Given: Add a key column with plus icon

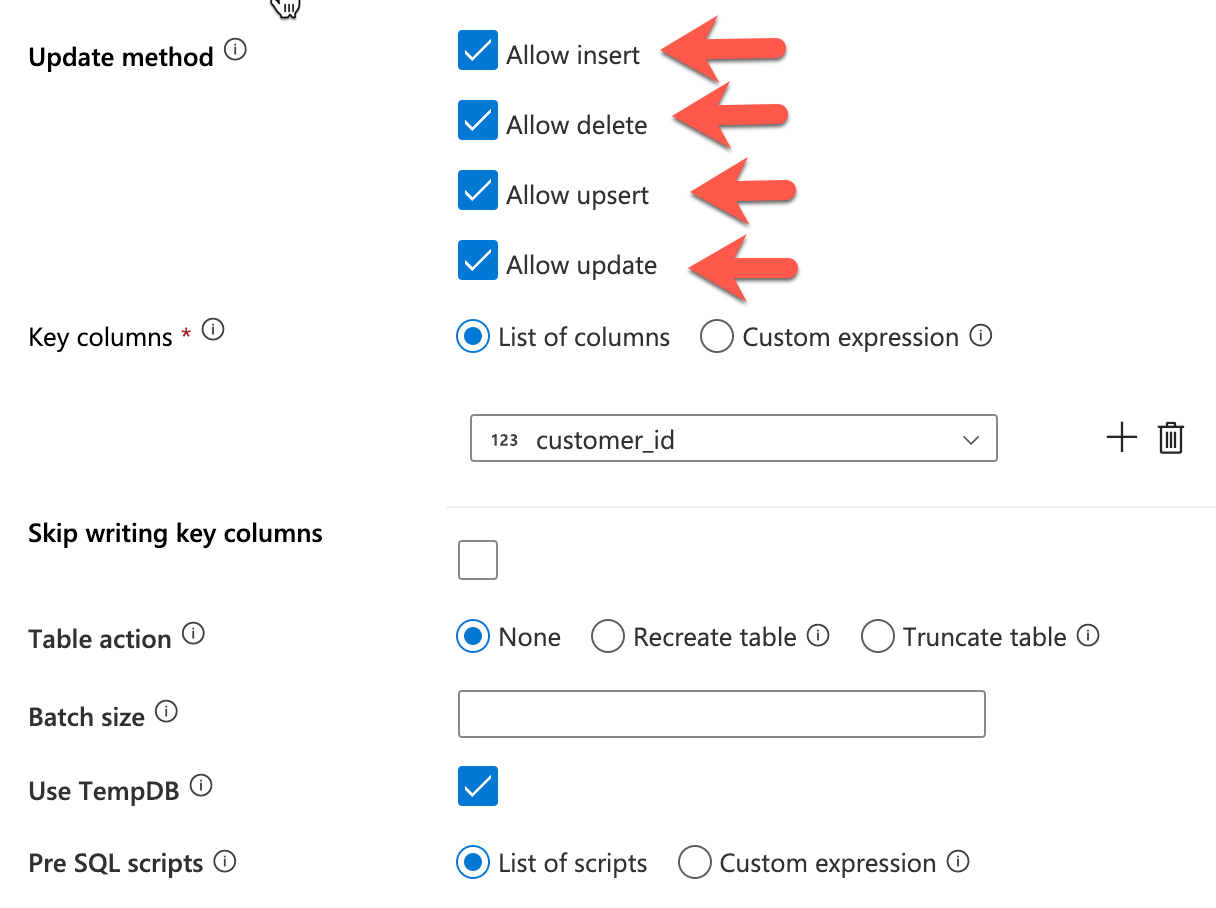Looking at the screenshot, I should pyautogui.click(x=1122, y=437).
